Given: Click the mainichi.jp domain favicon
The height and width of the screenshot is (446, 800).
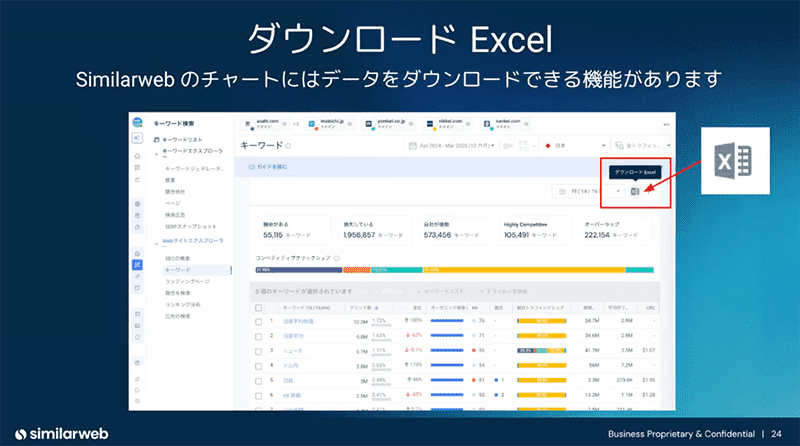Looking at the screenshot, I should click(x=311, y=124).
